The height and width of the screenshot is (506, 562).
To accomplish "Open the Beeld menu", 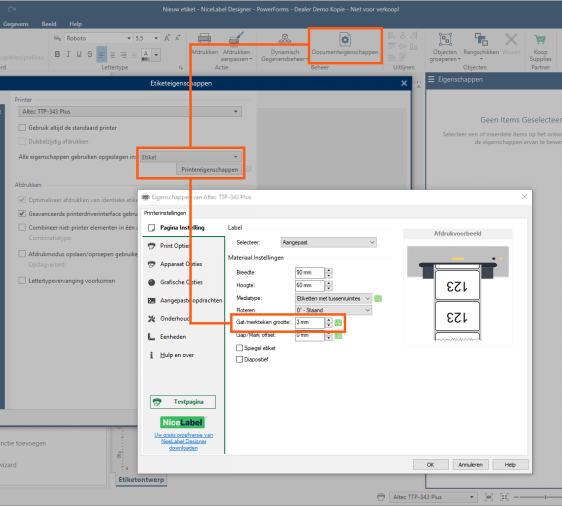I will click(49, 24).
